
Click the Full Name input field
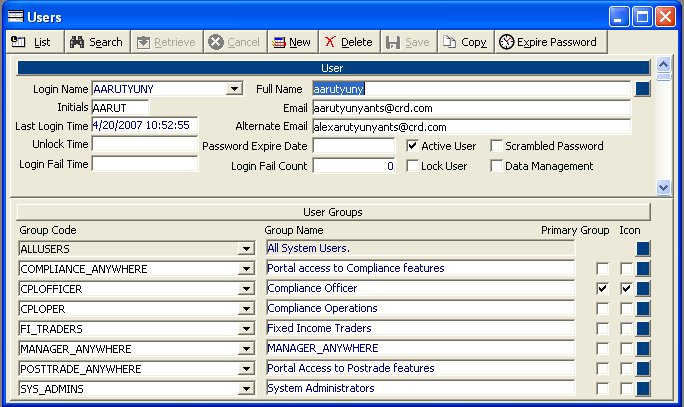[x=472, y=89]
